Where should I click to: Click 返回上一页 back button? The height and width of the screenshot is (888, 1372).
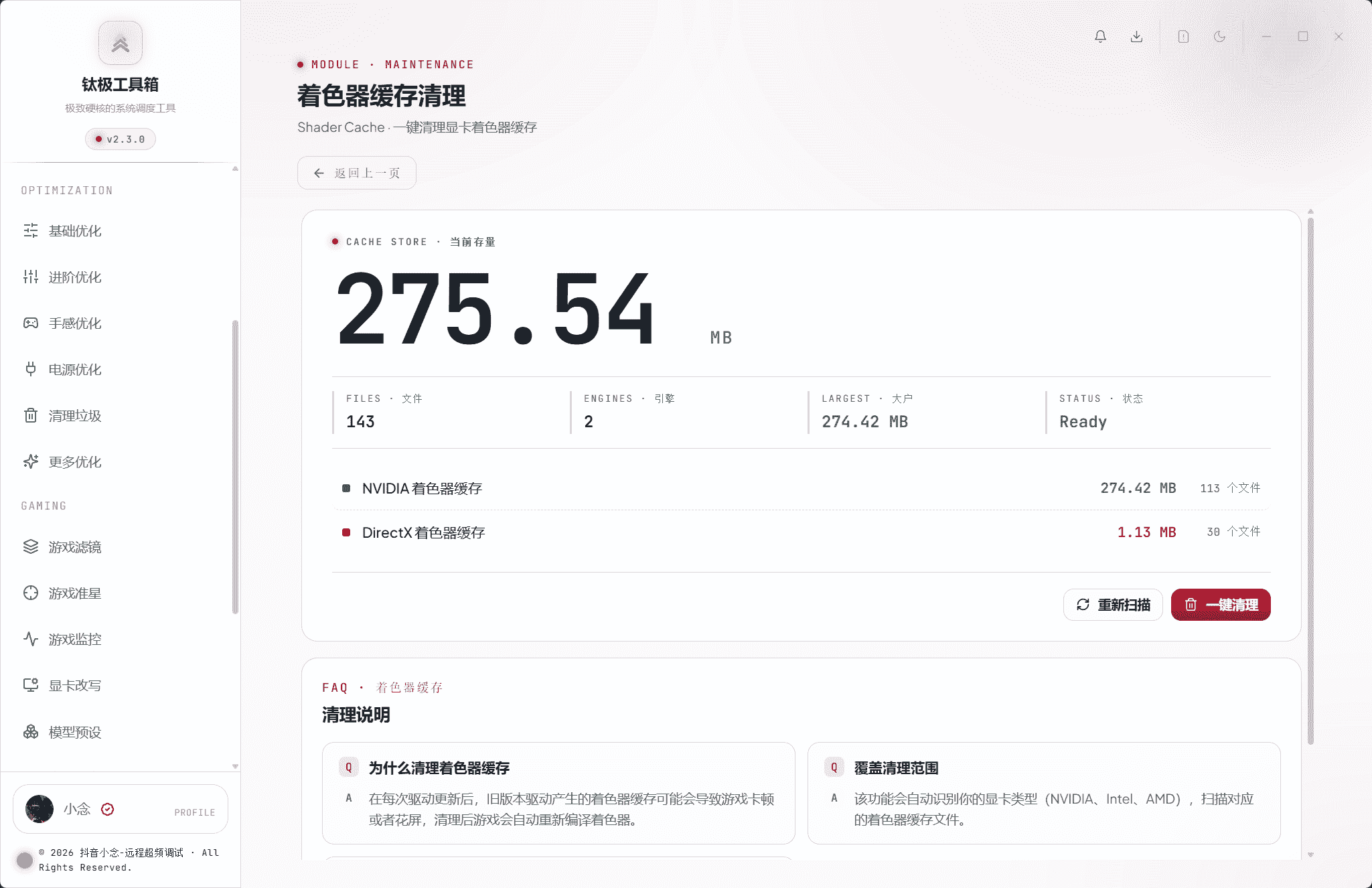tap(357, 173)
